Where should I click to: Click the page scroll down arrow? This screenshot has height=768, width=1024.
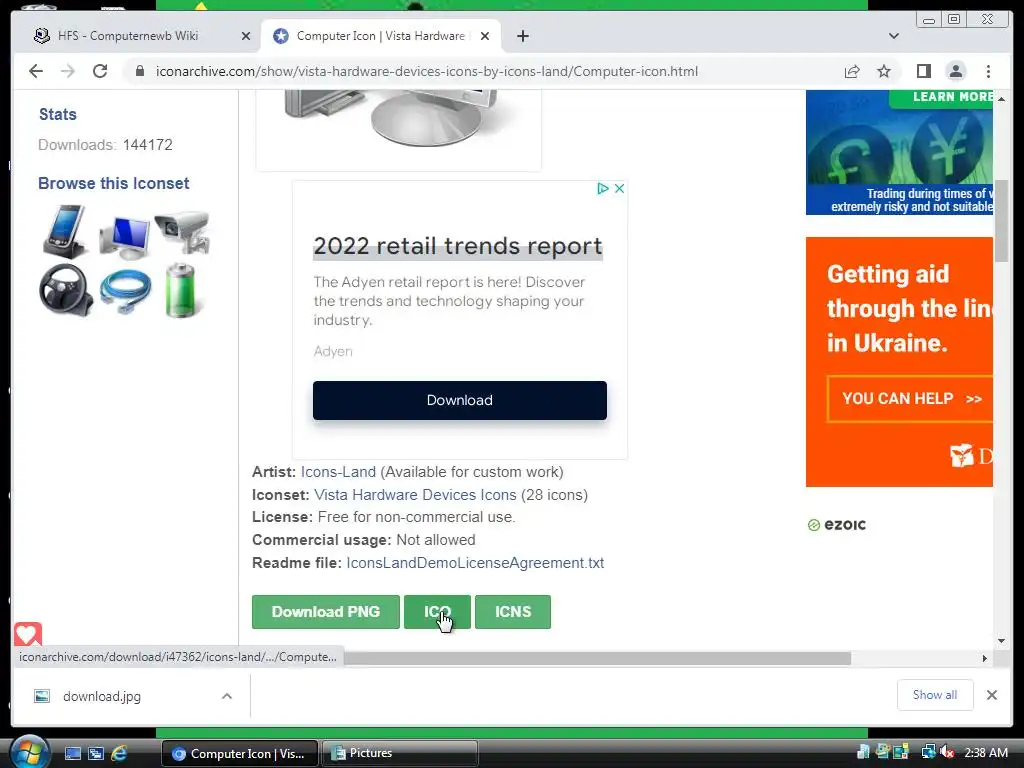pos(1001,641)
